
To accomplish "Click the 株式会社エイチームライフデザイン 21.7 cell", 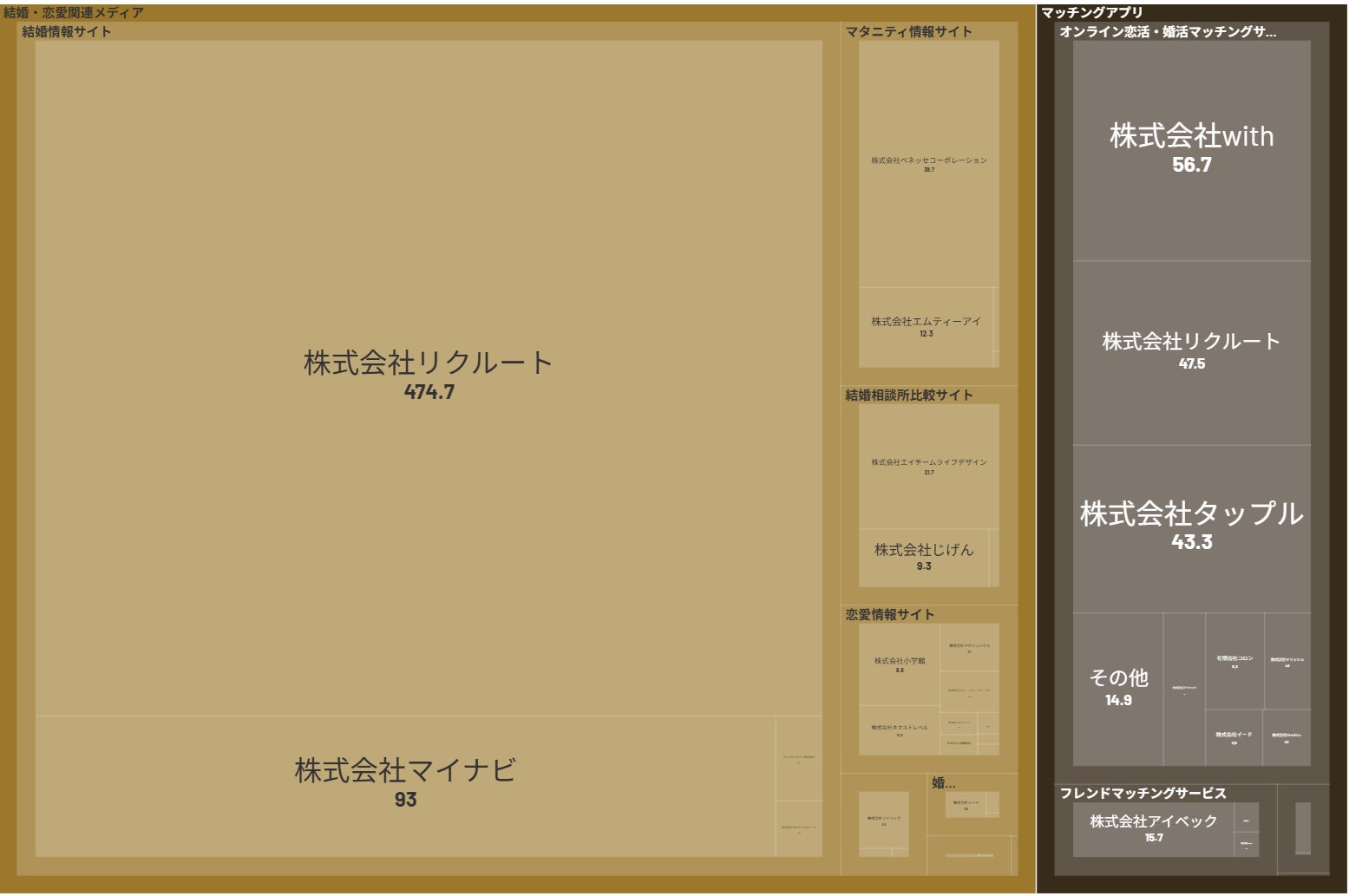I will point(929,467).
